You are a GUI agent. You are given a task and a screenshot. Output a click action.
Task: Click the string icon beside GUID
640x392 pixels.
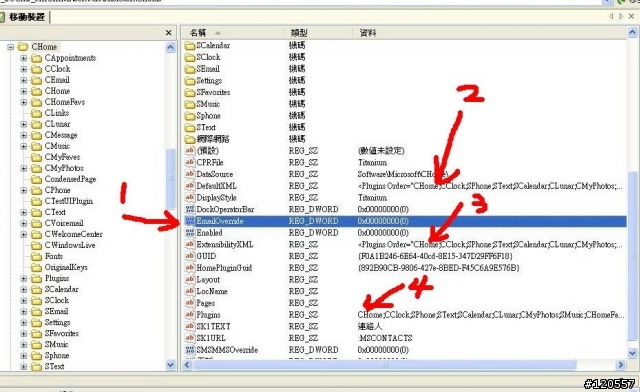(190, 256)
